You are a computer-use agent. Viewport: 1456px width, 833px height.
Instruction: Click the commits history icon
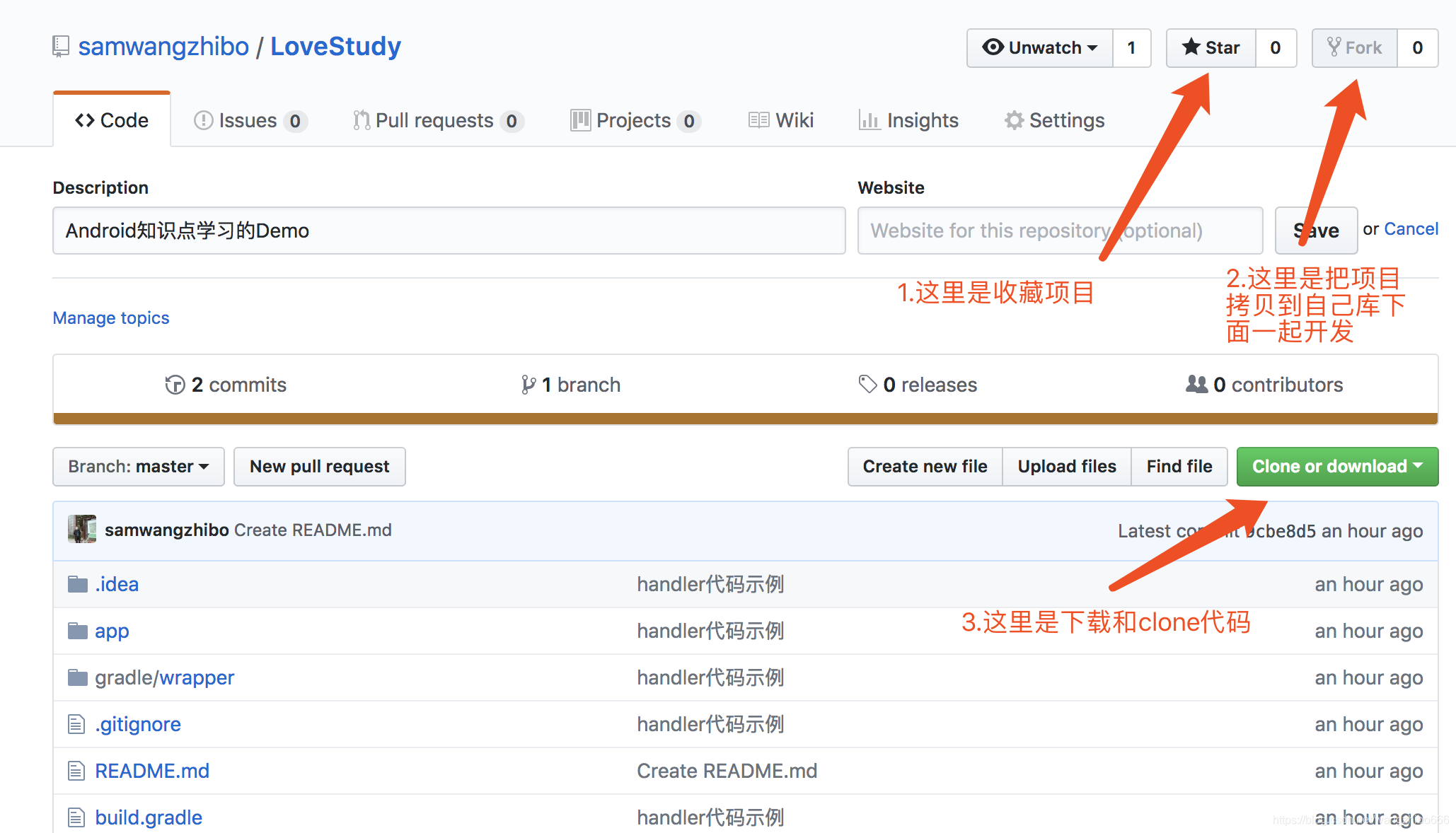click(175, 385)
